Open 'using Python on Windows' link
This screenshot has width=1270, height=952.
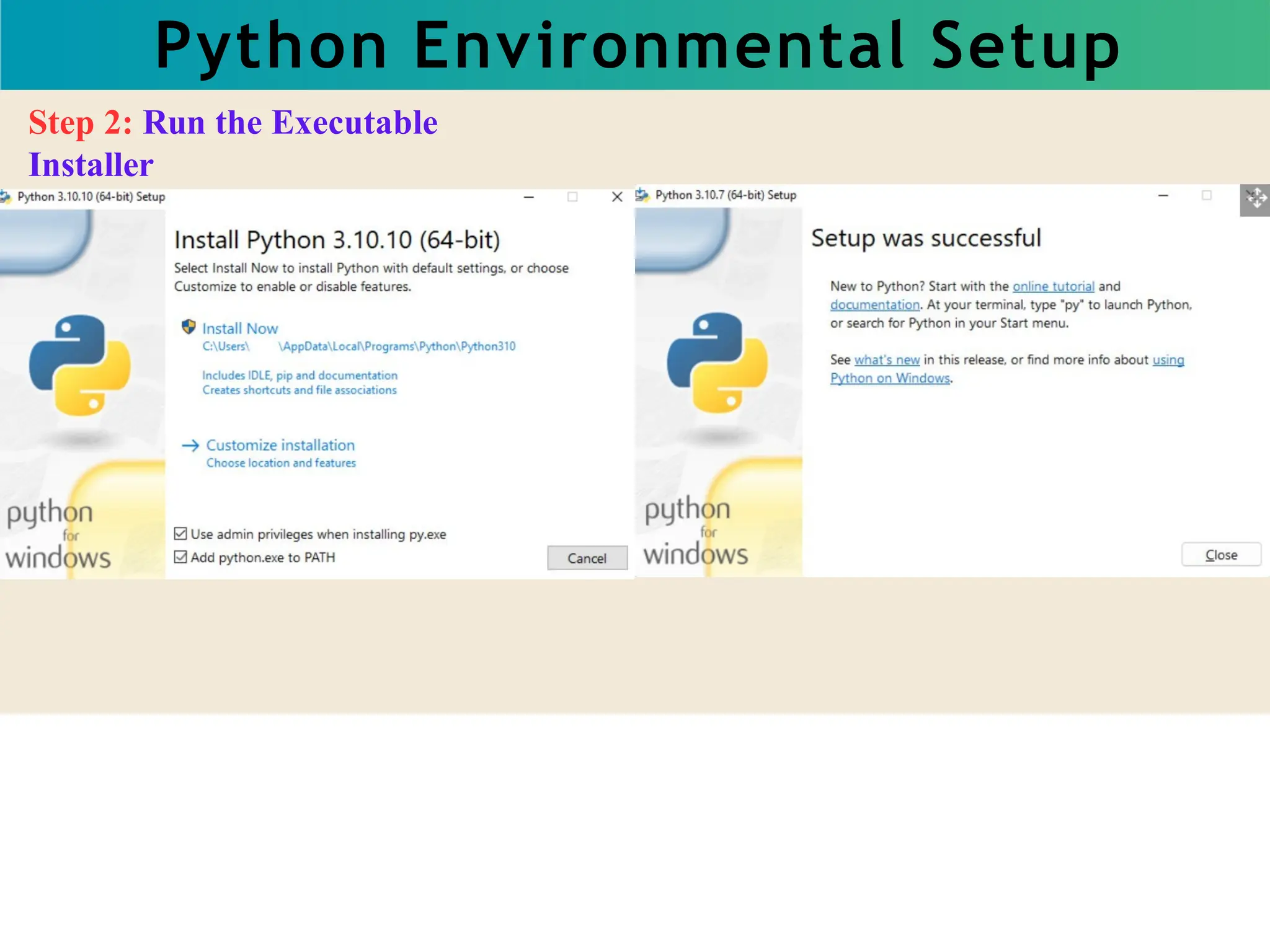pos(890,378)
